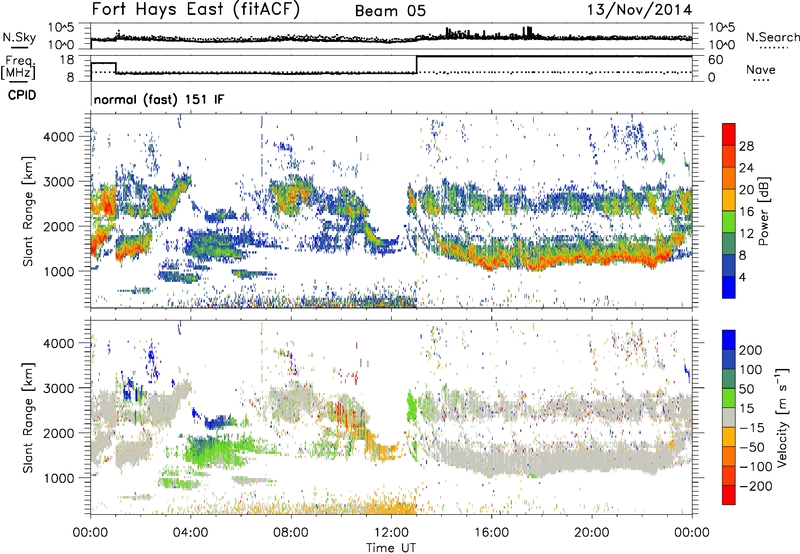Click the red bottom segment of Velocity colorbar
The height and width of the screenshot is (554, 800).
(729, 495)
